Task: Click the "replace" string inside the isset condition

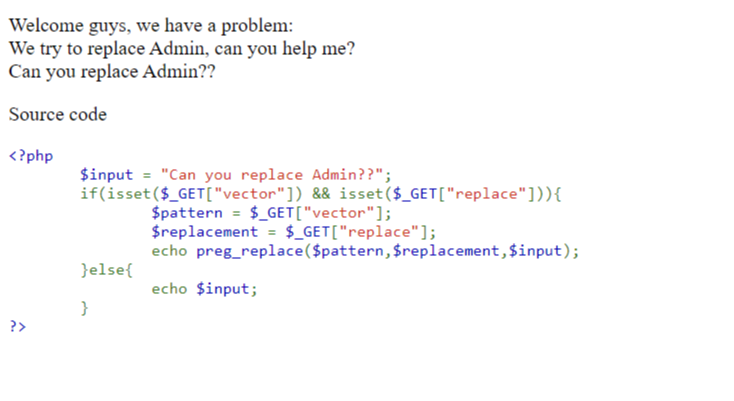Action: click(x=488, y=194)
